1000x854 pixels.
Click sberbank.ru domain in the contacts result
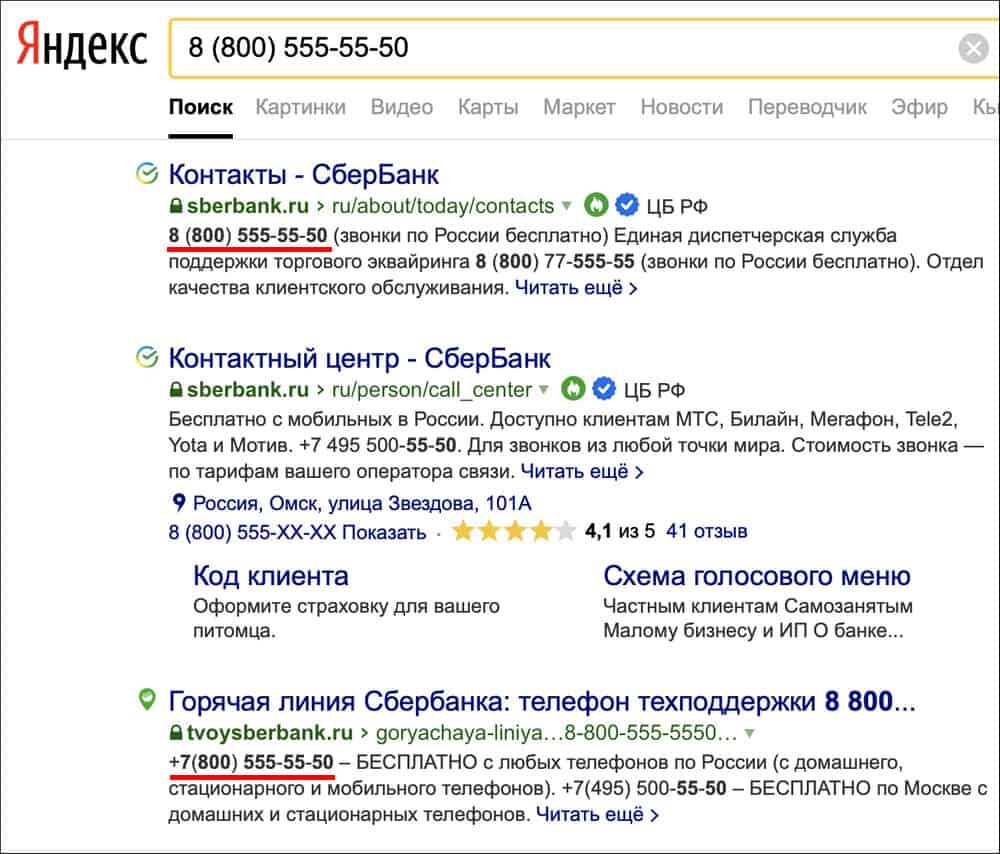[247, 206]
